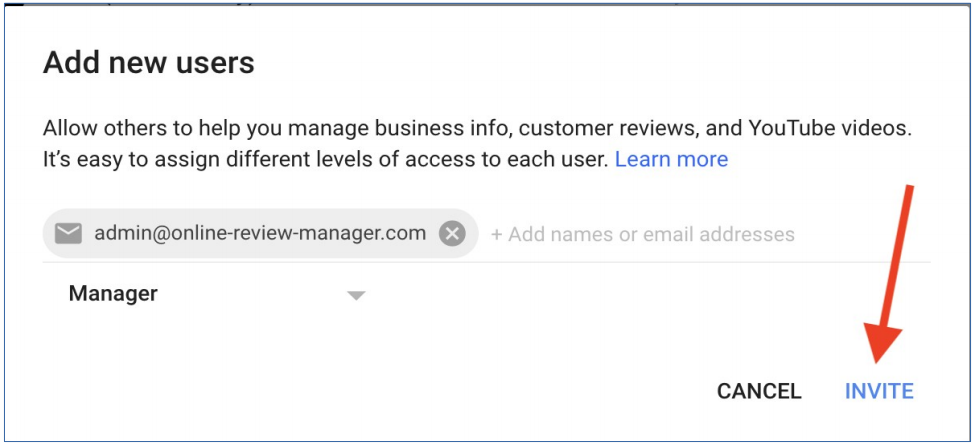This screenshot has height=444, width=973.
Task: Remove admin@online-review-manager.com with the X icon
Action: click(x=452, y=234)
